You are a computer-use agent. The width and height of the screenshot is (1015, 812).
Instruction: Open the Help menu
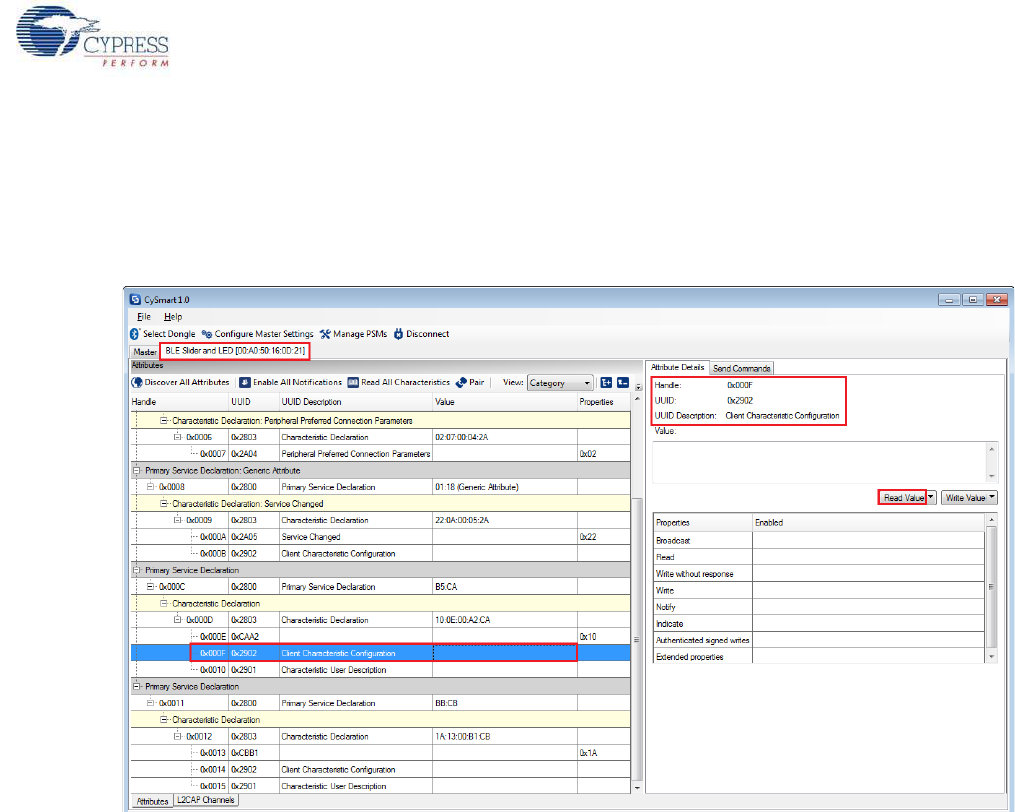(173, 317)
